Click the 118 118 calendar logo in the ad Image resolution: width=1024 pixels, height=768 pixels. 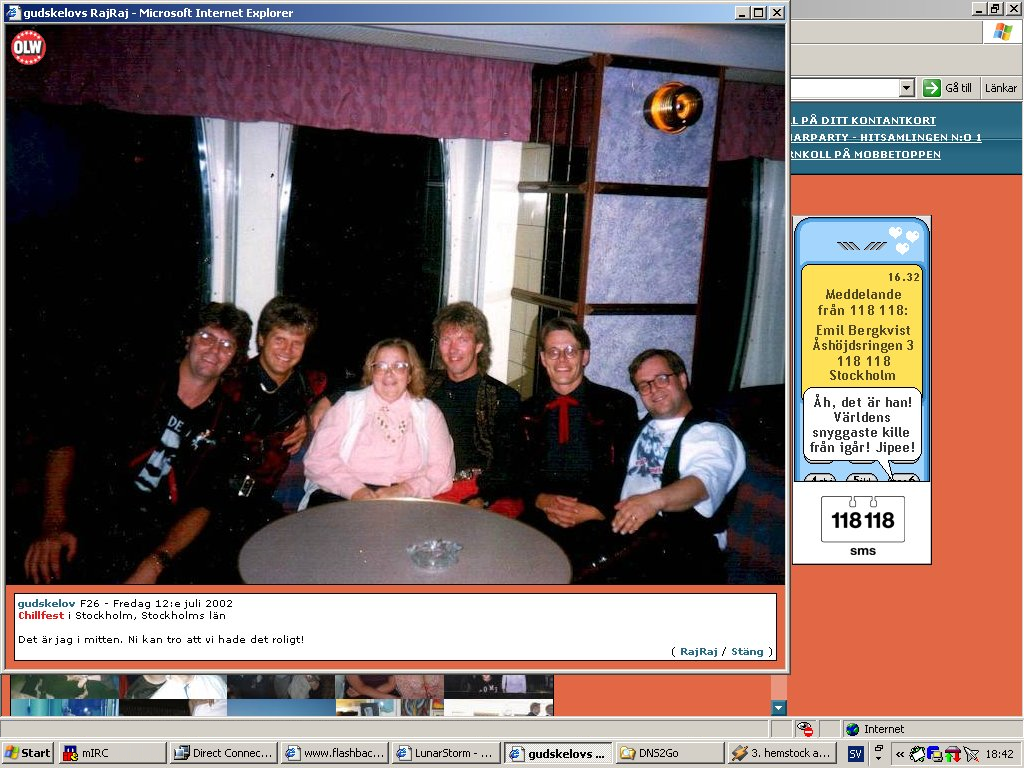863,519
